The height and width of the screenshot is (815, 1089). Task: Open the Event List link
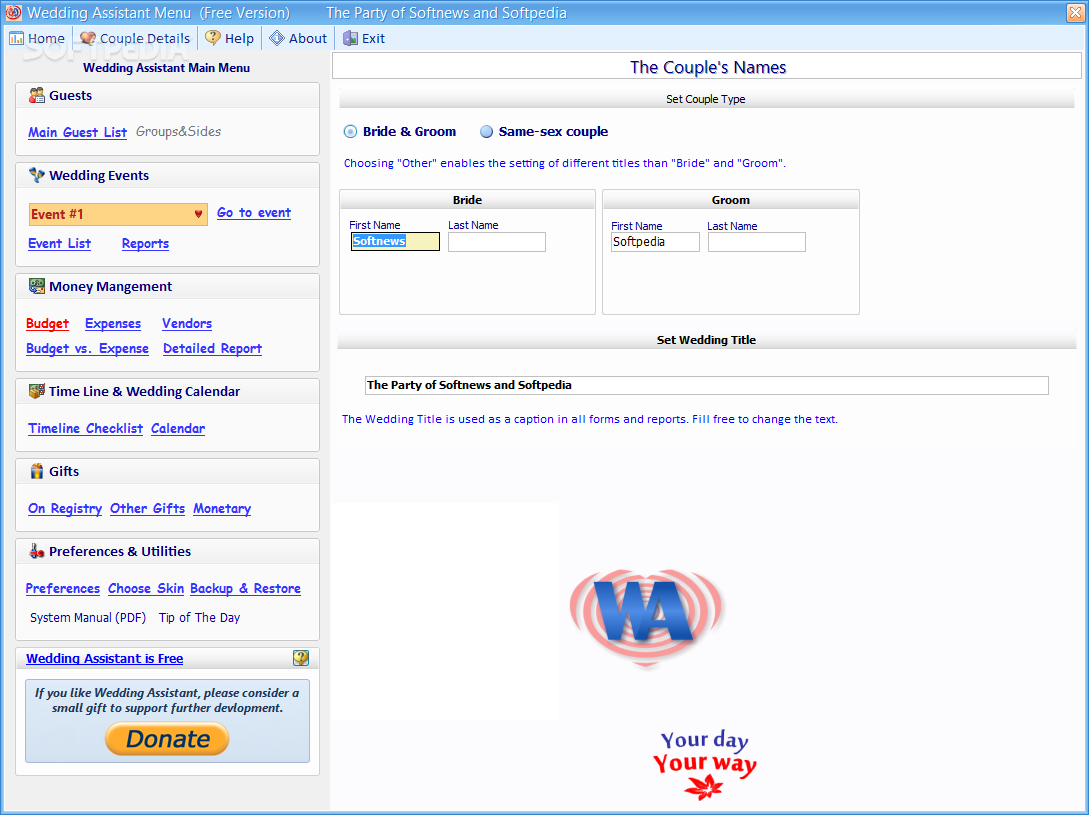tap(59, 243)
